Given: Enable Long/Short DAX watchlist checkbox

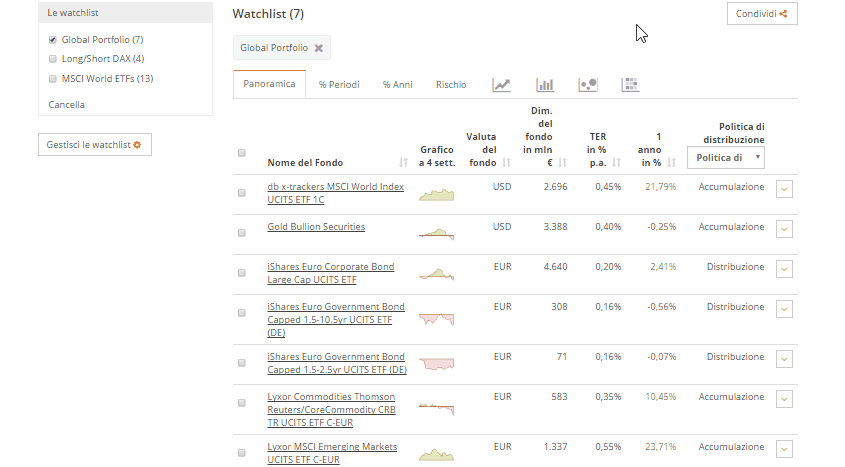Looking at the screenshot, I should pyautogui.click(x=53, y=59).
